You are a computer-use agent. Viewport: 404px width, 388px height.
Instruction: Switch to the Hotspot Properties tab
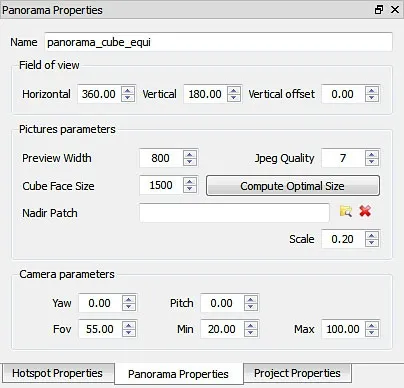(58, 373)
